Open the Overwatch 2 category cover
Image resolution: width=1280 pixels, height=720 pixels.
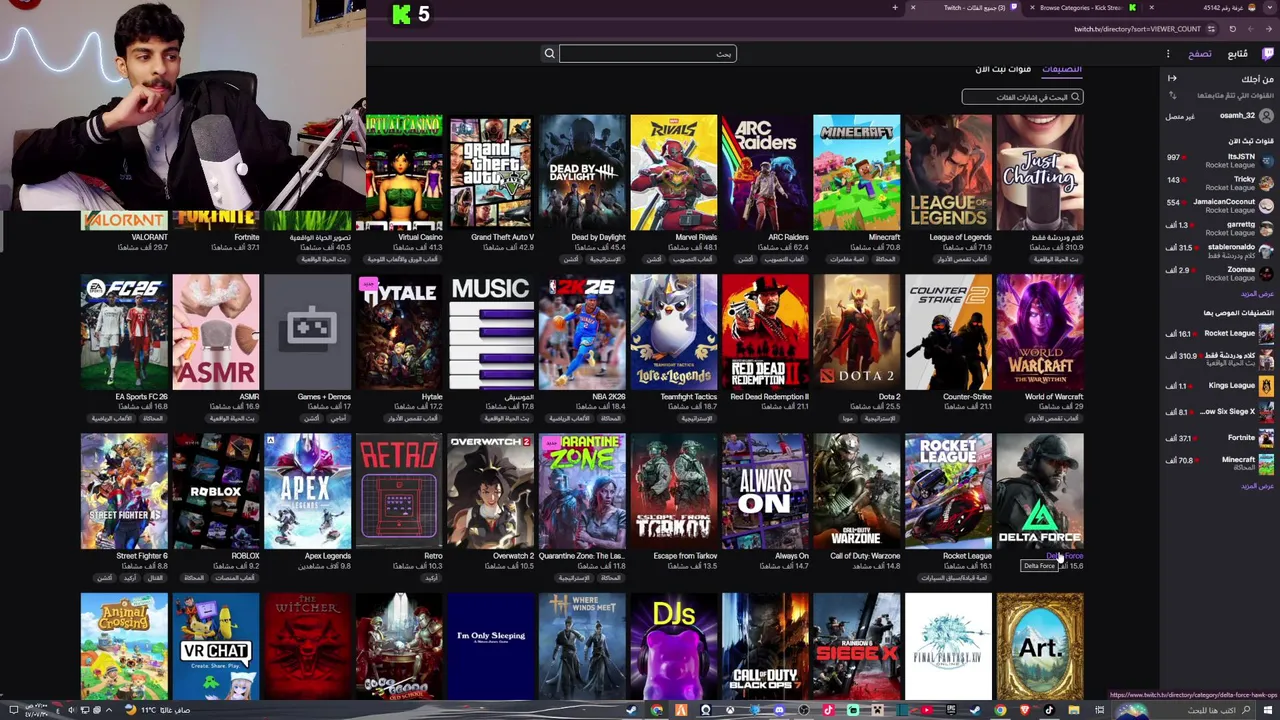pos(491,491)
